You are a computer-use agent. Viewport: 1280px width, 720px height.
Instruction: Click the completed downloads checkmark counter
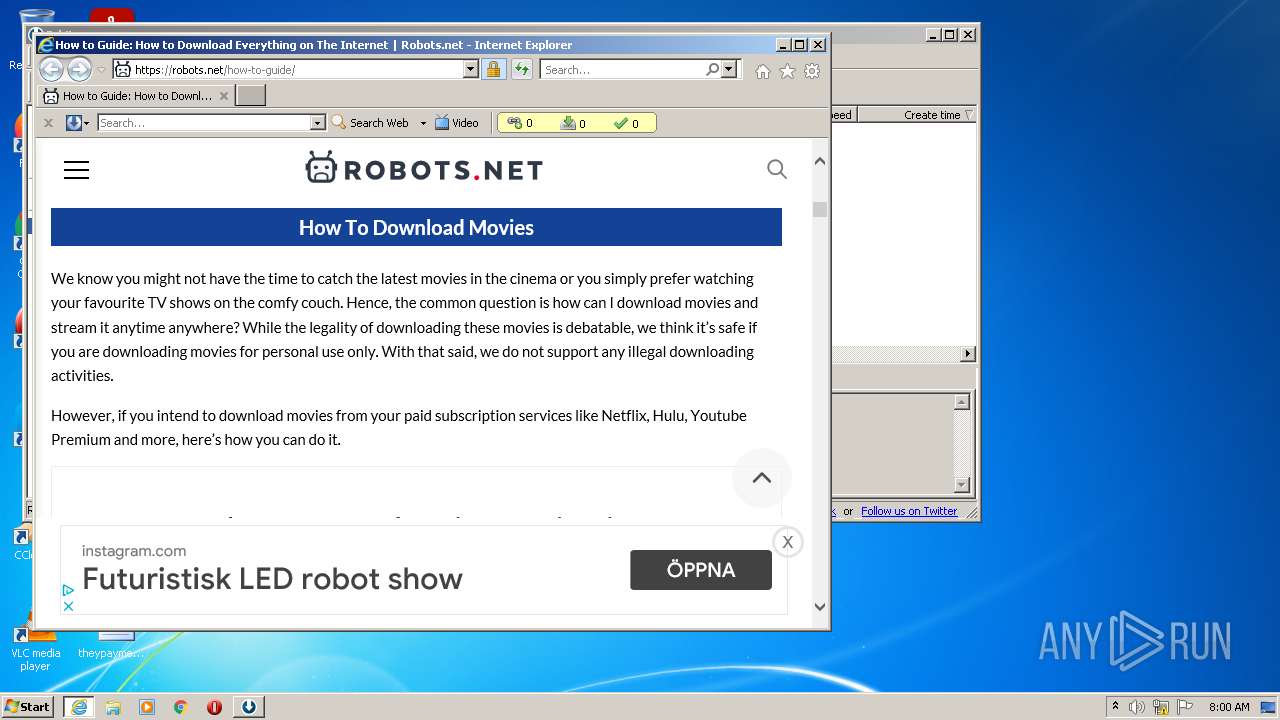[x=621, y=123]
